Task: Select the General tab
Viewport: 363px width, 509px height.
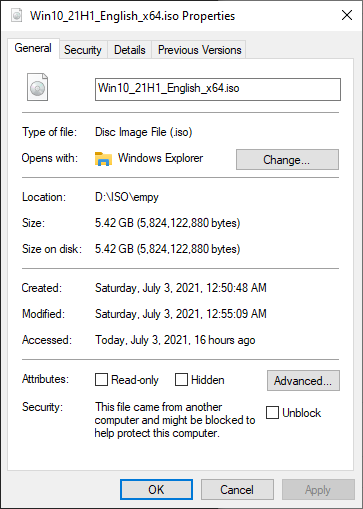Action: point(33,48)
